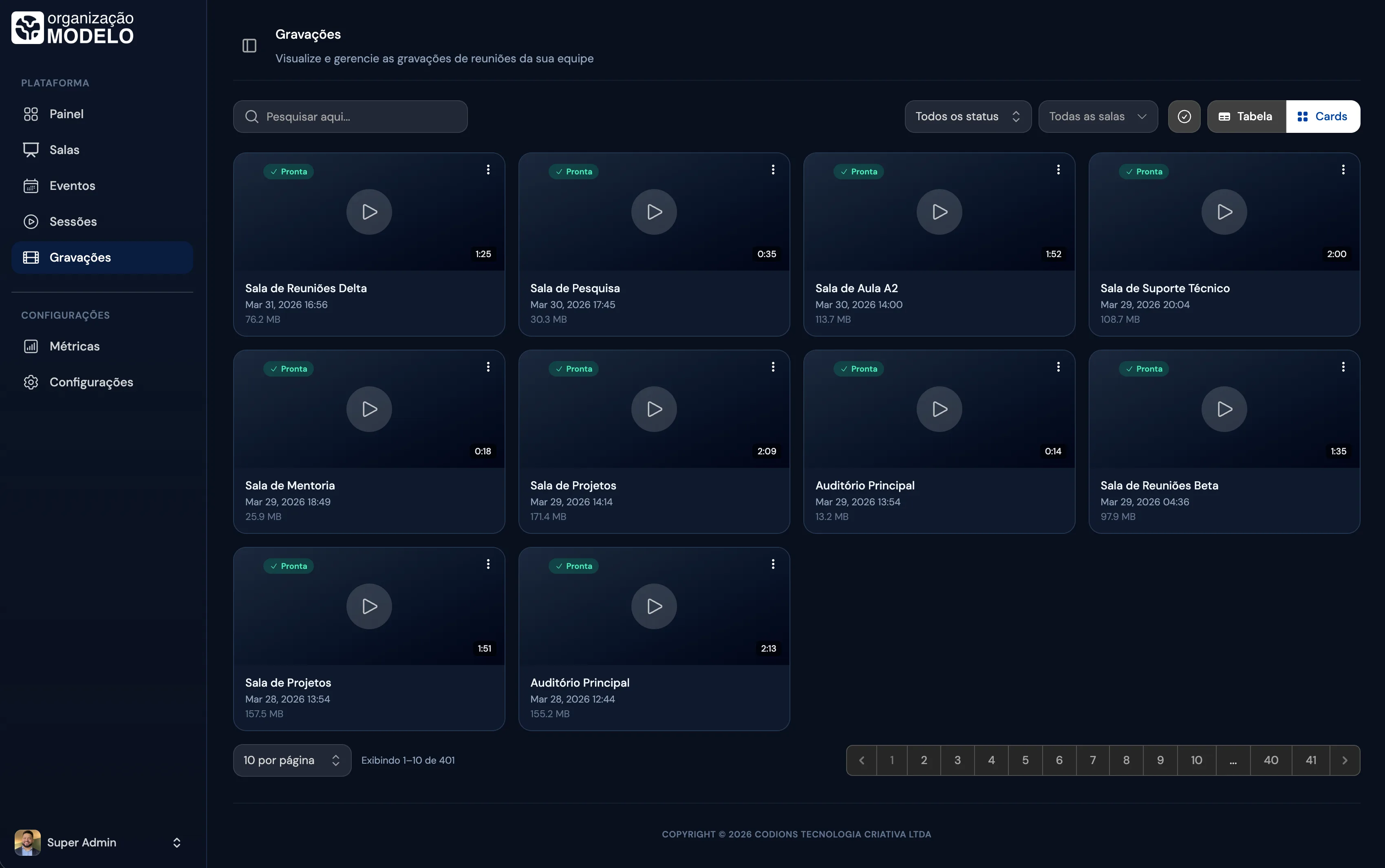Change the 10 por página selector
Screen dimensions: 1385x868
[292, 760]
